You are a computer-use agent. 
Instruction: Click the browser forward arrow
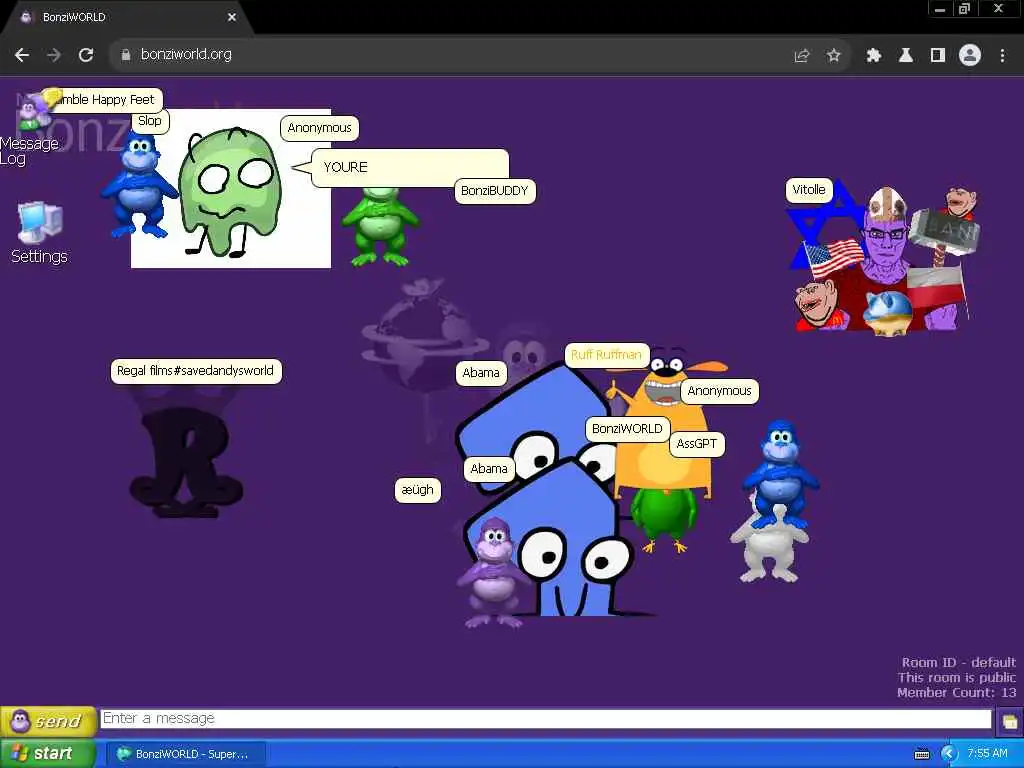pyautogui.click(x=54, y=55)
